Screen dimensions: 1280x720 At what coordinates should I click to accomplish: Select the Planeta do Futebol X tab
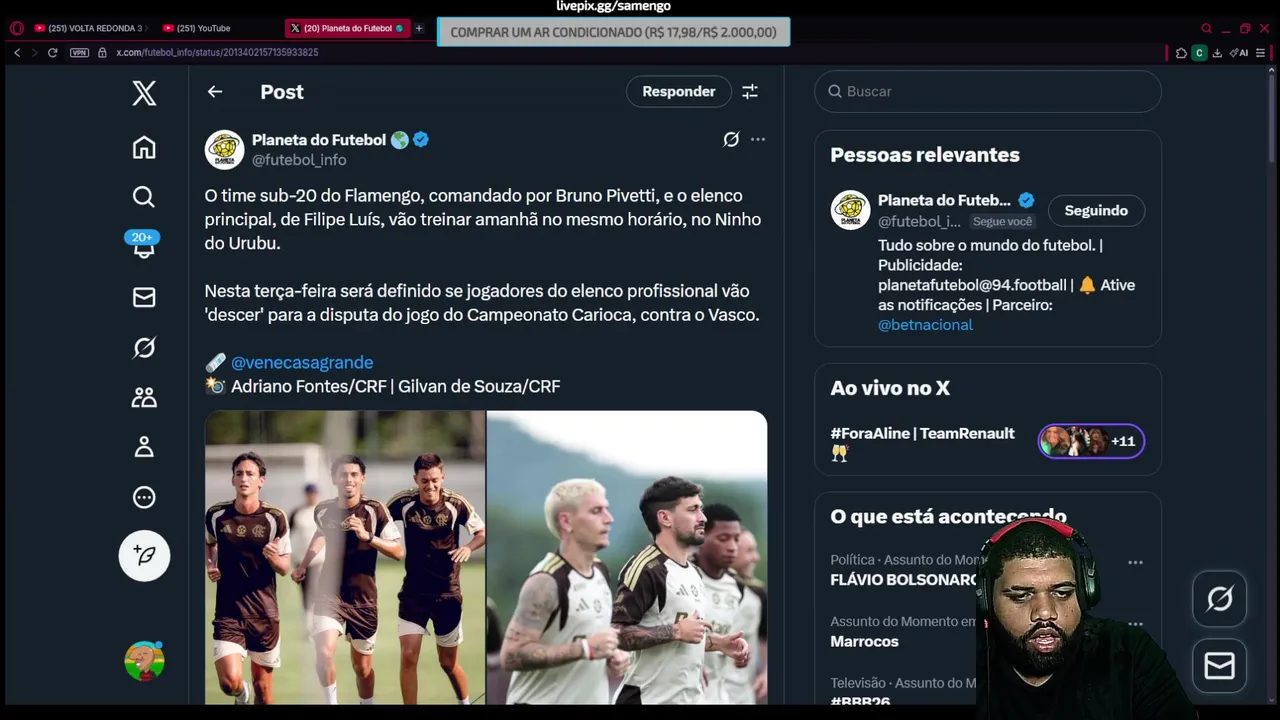point(347,28)
